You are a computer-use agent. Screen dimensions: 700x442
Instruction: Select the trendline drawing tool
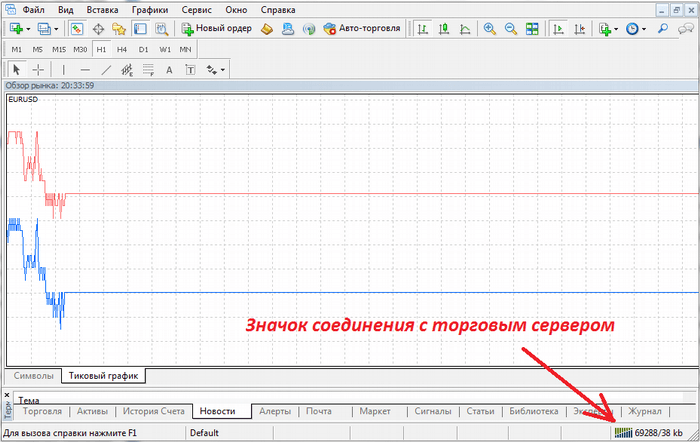(106, 69)
